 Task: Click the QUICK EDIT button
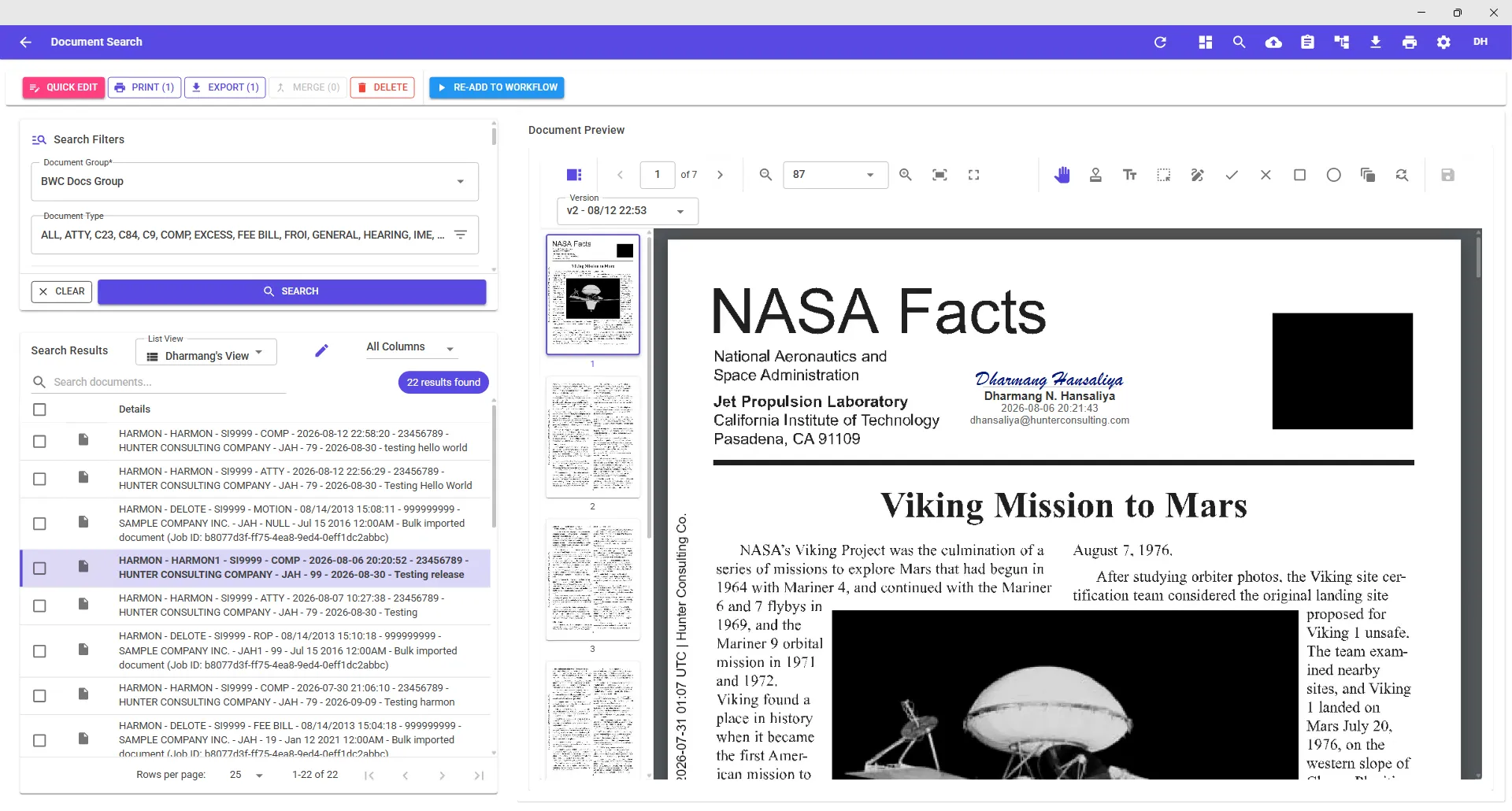pos(64,87)
